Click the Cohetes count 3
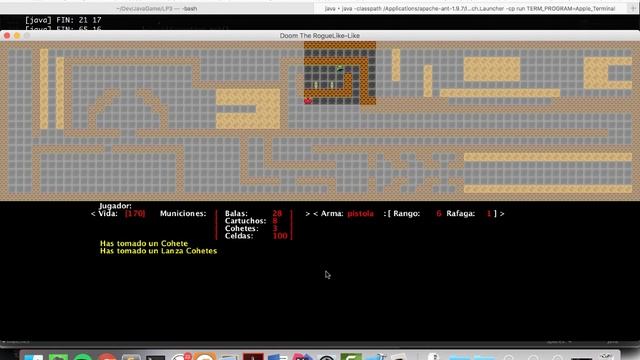Screen dimensions: 640x360 275,229
